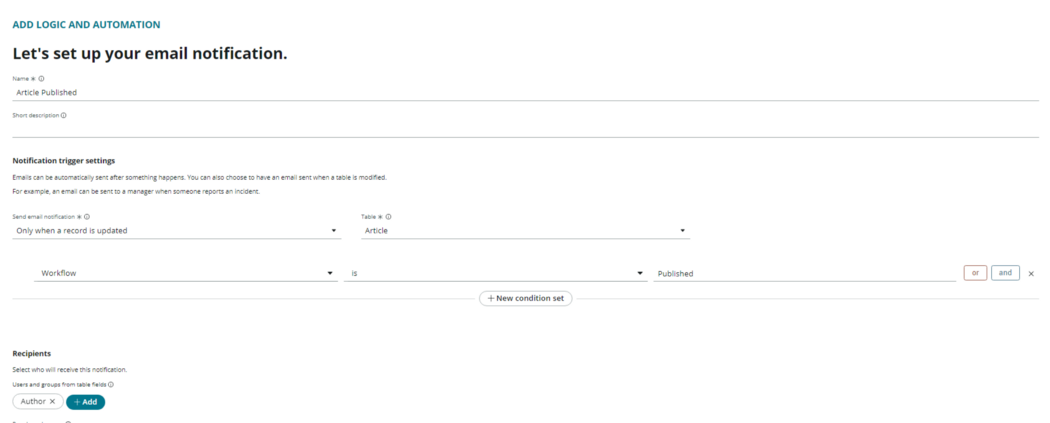
Task: Click the Name field containing Article Published
Action: tap(526, 92)
